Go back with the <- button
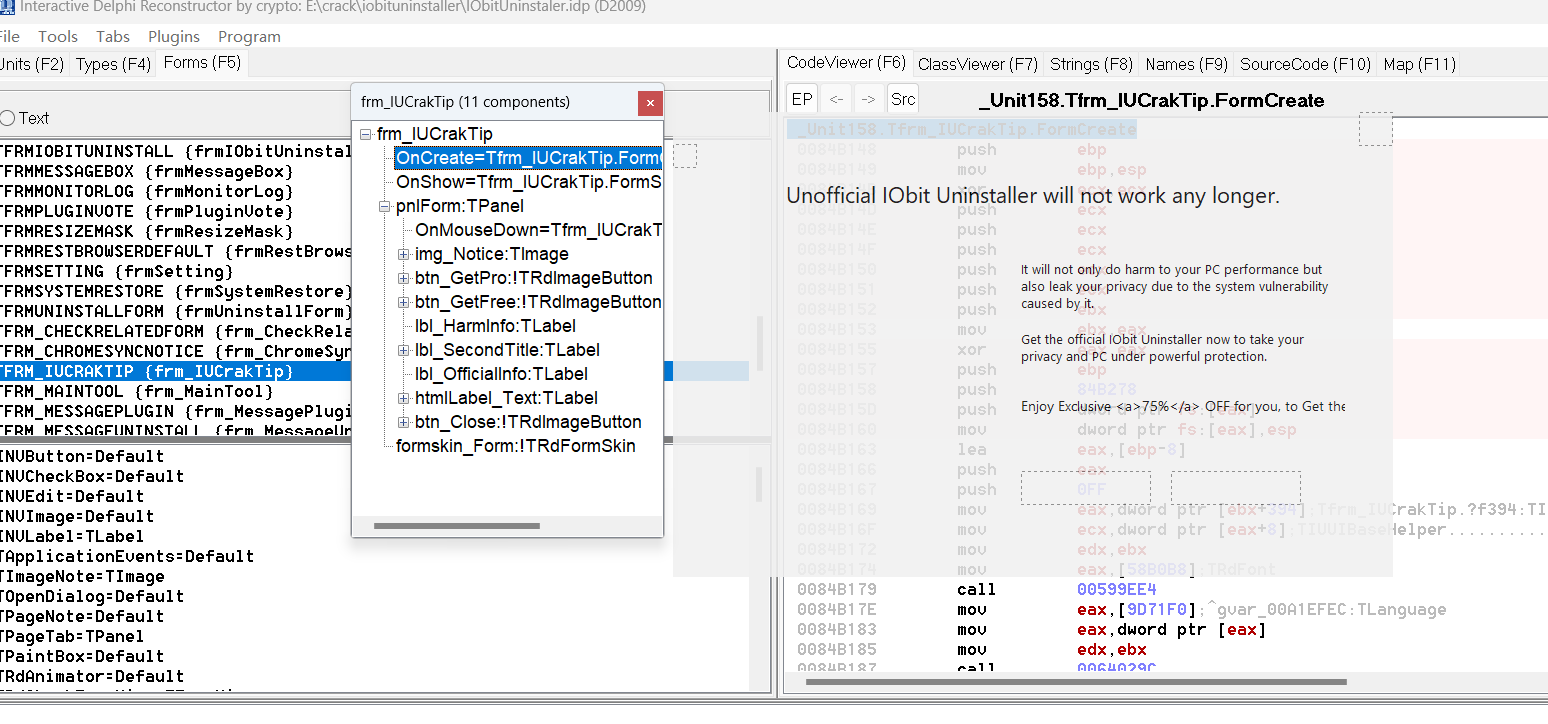 pos(836,99)
